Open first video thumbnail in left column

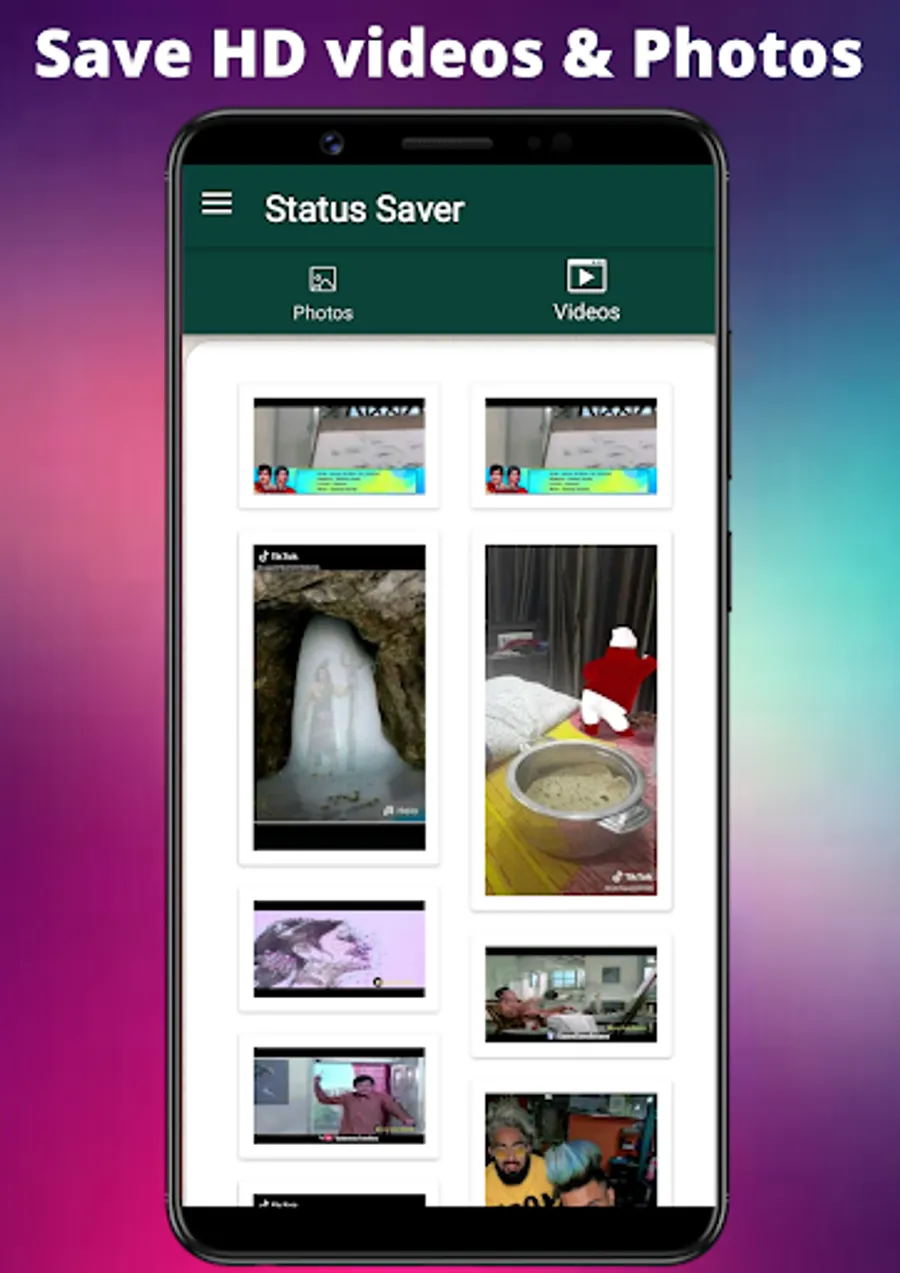339,446
